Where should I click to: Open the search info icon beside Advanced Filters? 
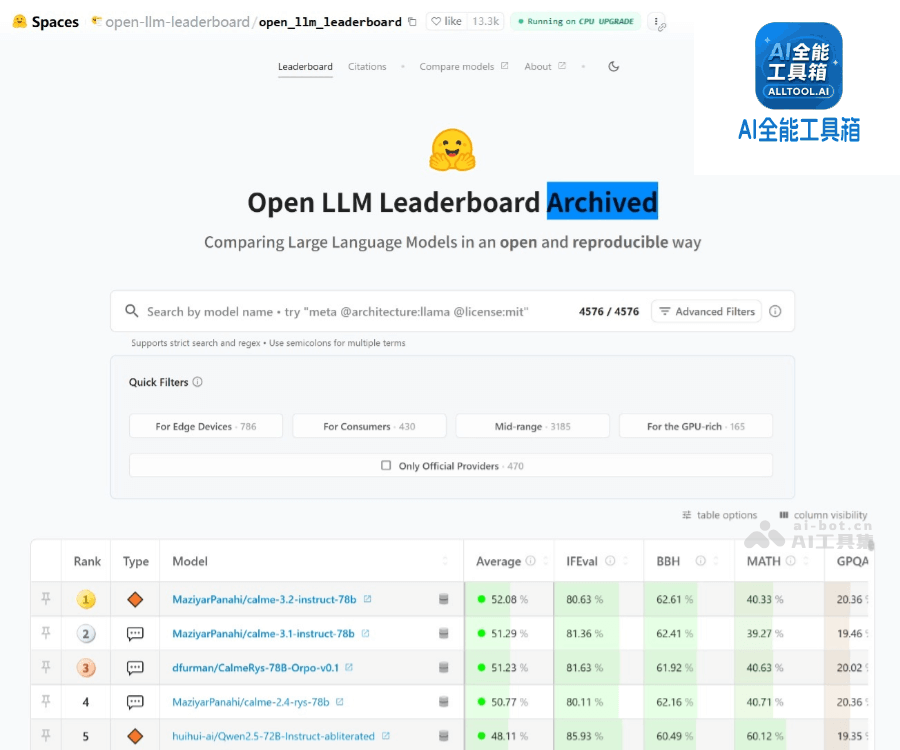tap(775, 311)
